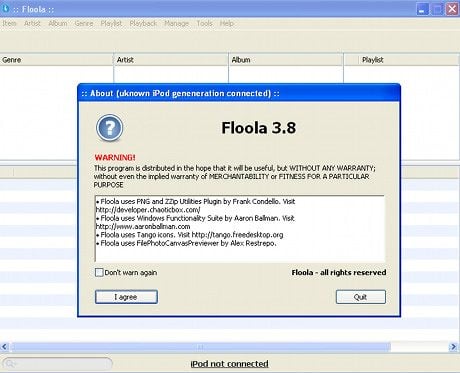The height and width of the screenshot is (373, 460).
Task: Click the search field at bottom left
Action: click(x=57, y=364)
